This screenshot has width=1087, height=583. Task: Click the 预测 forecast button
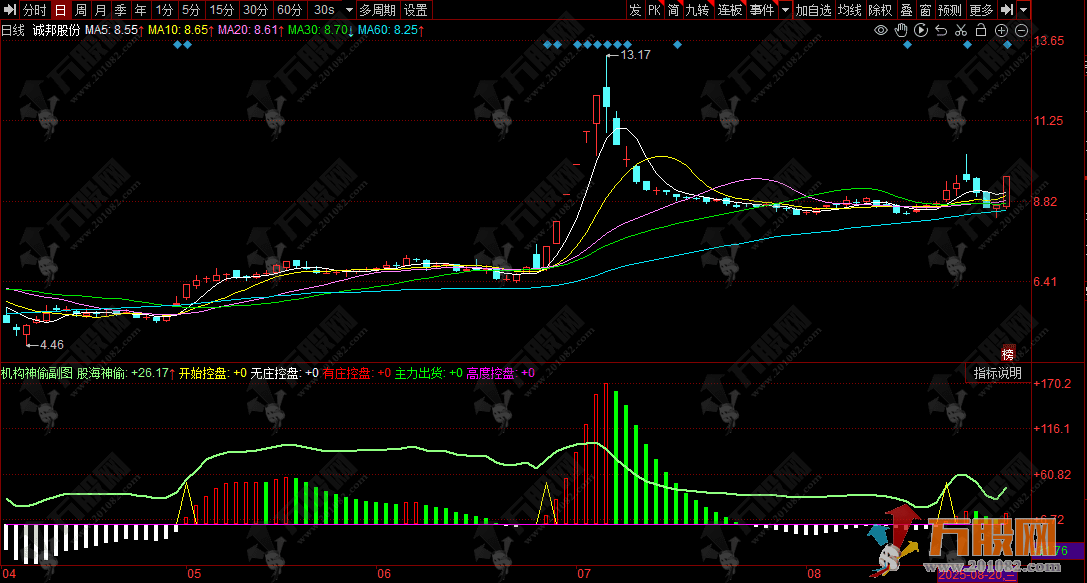[950, 10]
